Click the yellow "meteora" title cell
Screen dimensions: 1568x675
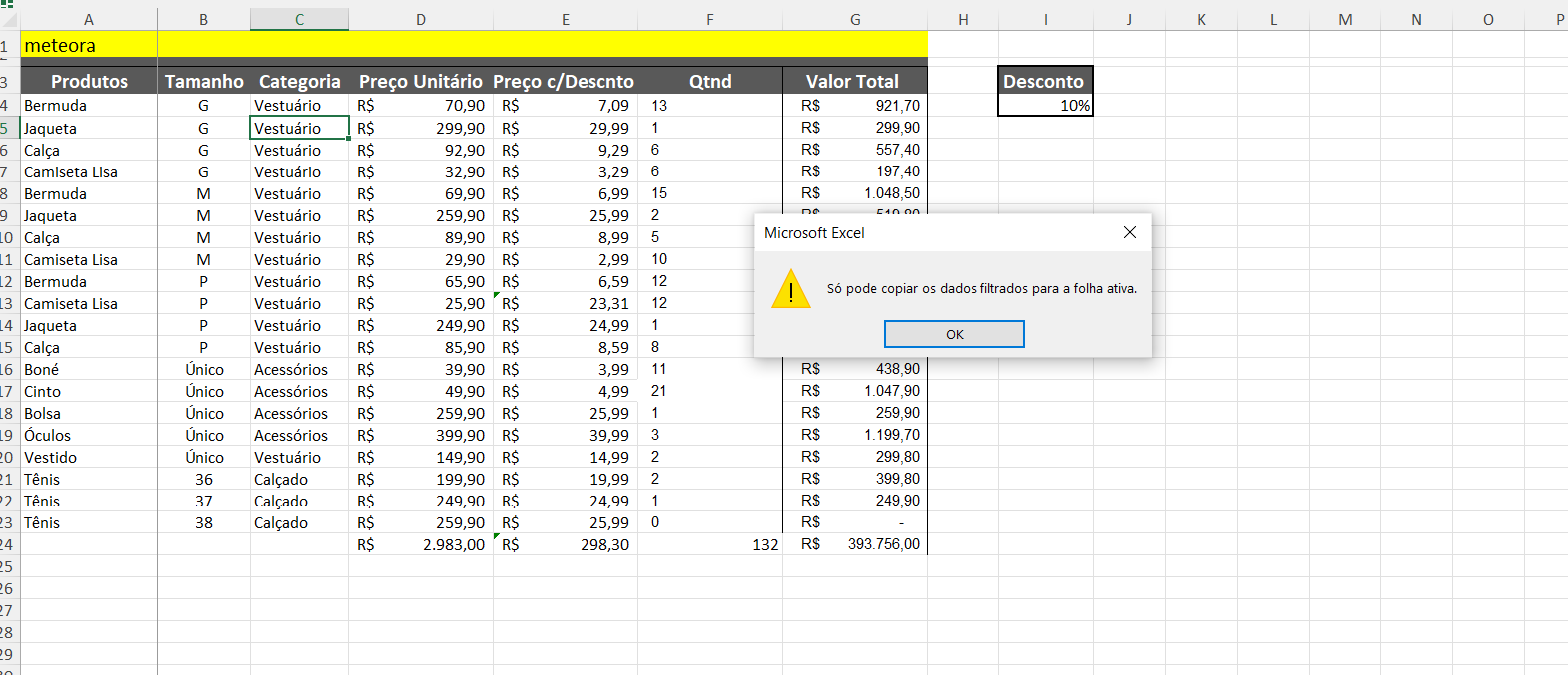pyautogui.click(x=89, y=45)
